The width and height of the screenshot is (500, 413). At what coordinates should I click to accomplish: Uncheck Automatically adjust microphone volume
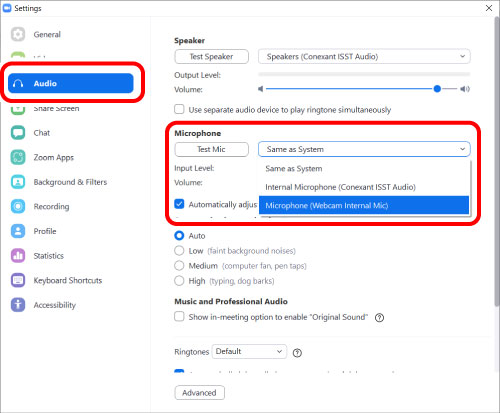pyautogui.click(x=179, y=204)
